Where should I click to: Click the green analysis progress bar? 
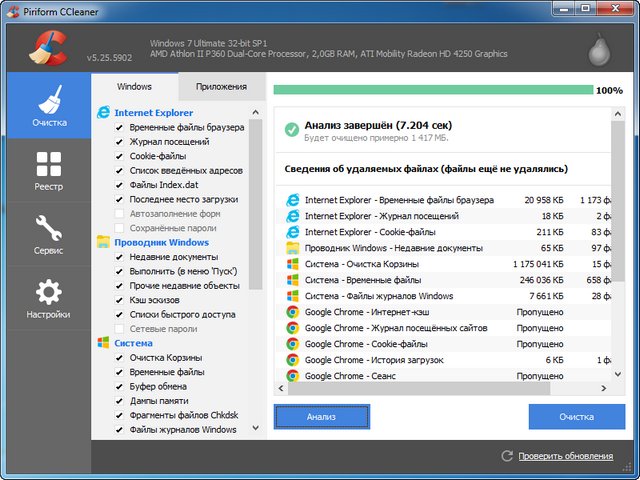pos(432,90)
